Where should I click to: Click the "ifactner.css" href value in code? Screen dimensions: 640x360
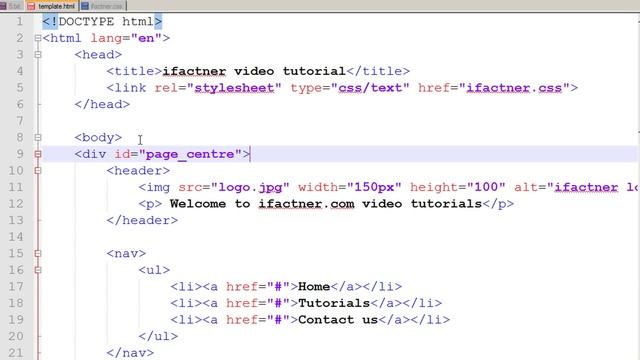click(x=514, y=88)
